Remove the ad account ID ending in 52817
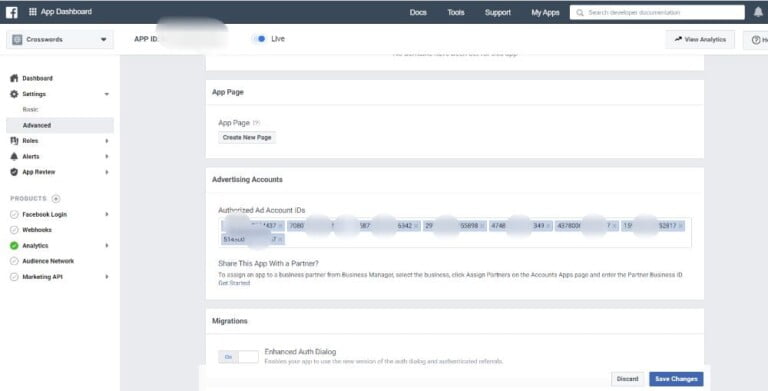Image resolution: width=768 pixels, height=391 pixels. [x=680, y=226]
